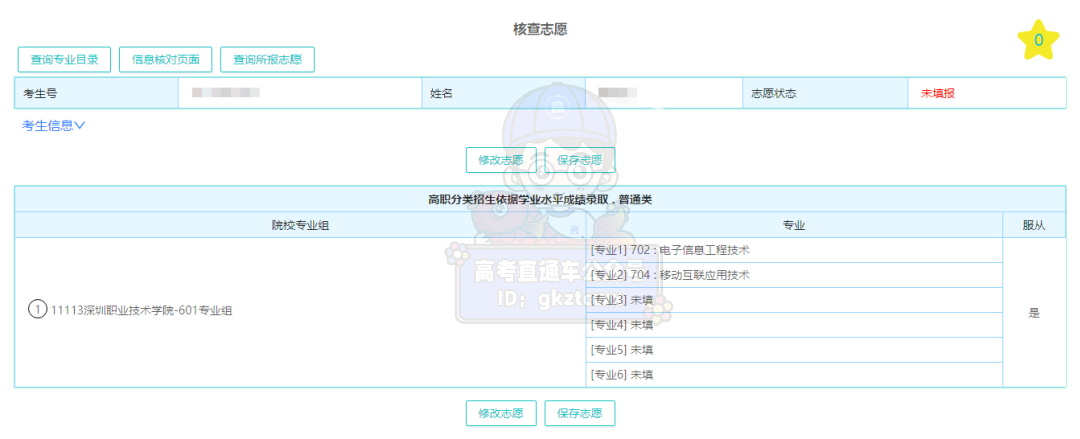Click the [专业4] 未填 cell
This screenshot has width=1080, height=439.
(x=794, y=325)
